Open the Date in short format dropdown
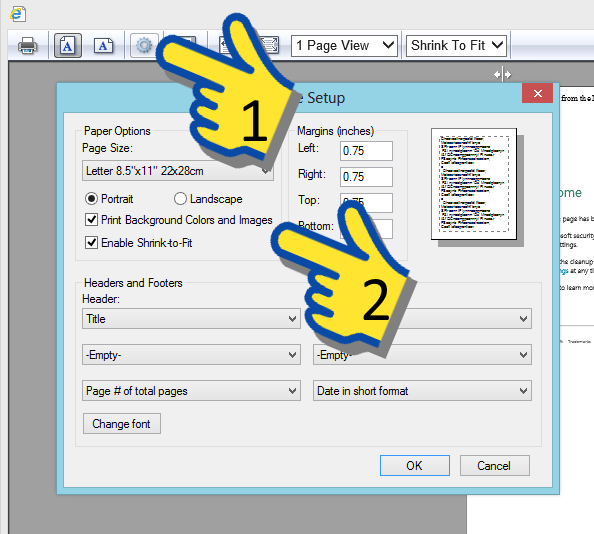 422,390
